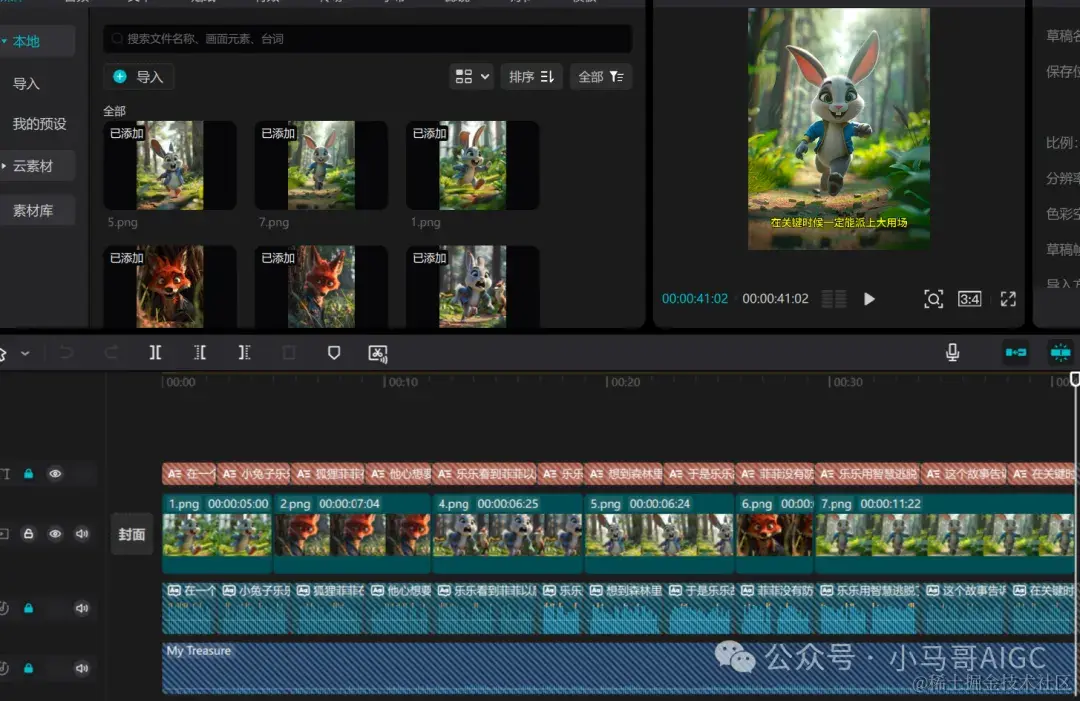1080x701 pixels.
Task: Mute the main video track
Action: pos(82,534)
